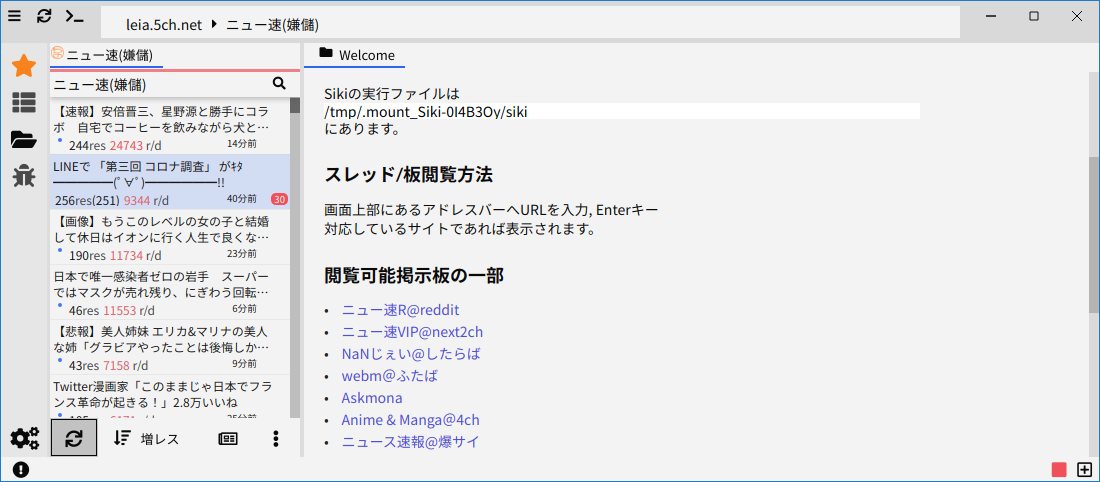Open the folder icon in sidebar

click(x=24, y=140)
